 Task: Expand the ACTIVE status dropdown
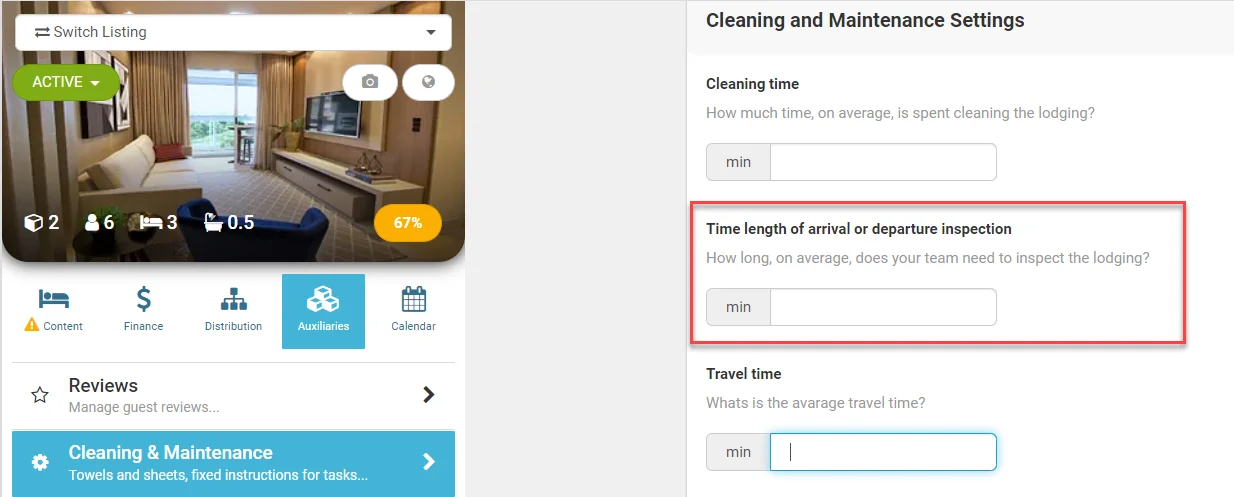click(66, 83)
